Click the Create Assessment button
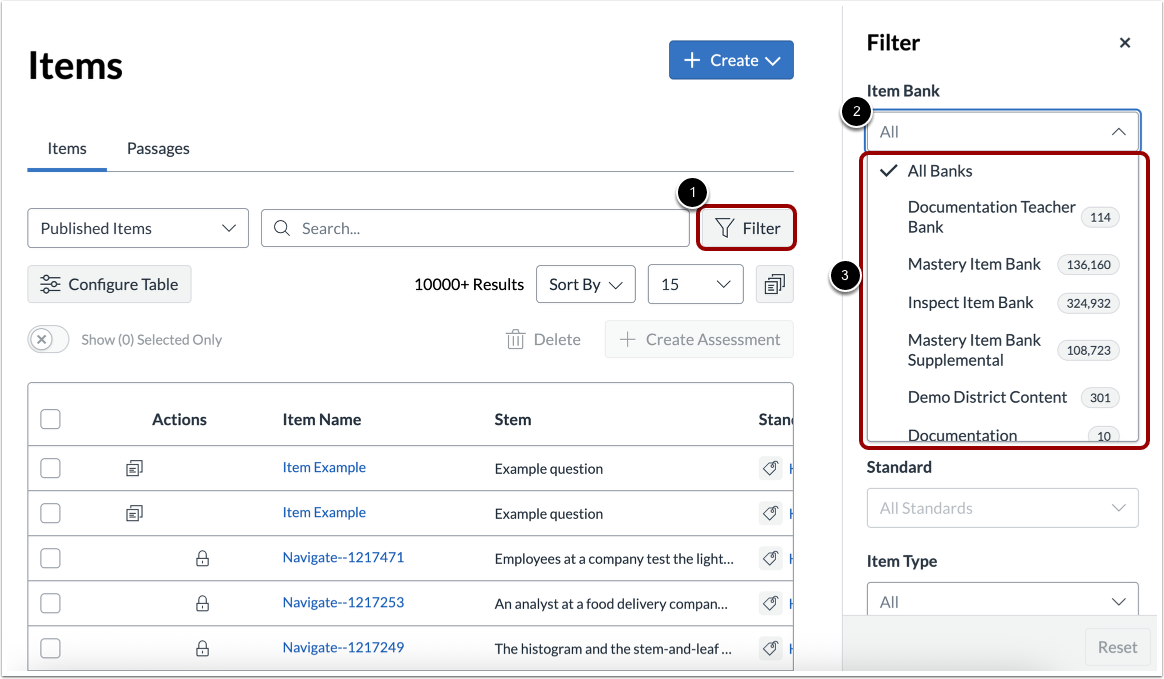 click(699, 339)
